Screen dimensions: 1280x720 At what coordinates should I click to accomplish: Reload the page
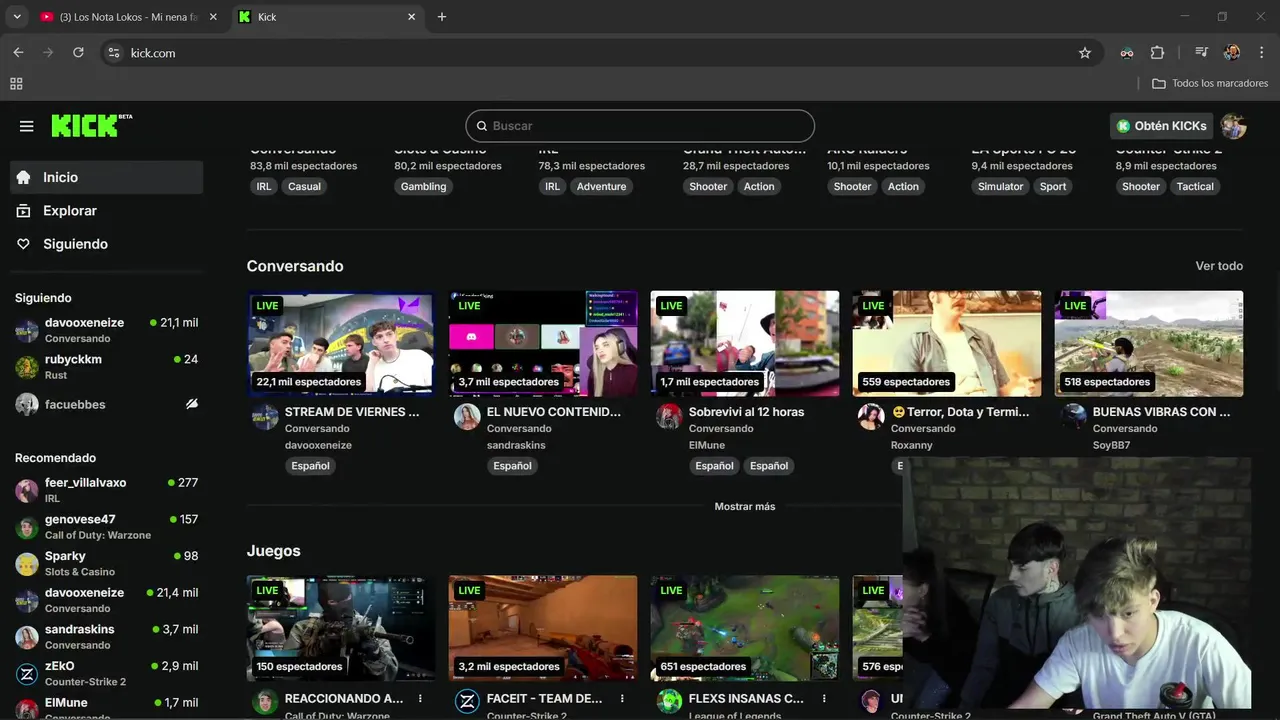pyautogui.click(x=78, y=53)
